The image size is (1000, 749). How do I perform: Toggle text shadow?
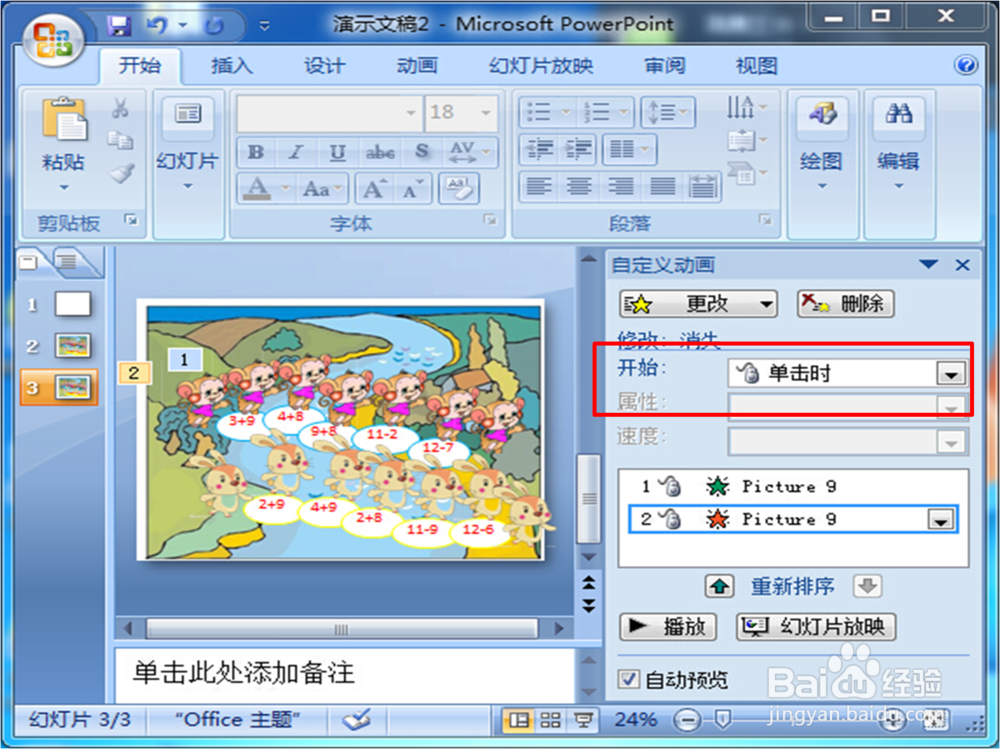pyautogui.click(x=422, y=152)
